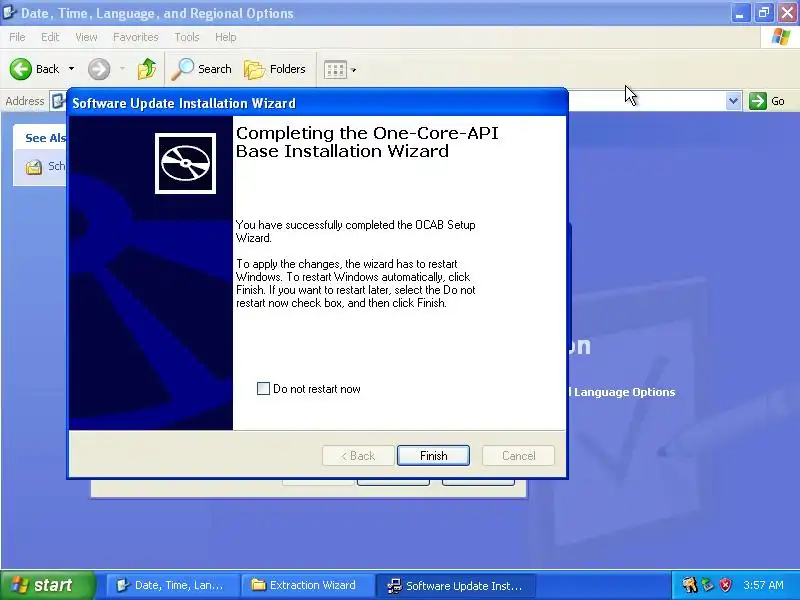
Task: Click the title bar window icon of Explorer
Action: tap(9, 12)
